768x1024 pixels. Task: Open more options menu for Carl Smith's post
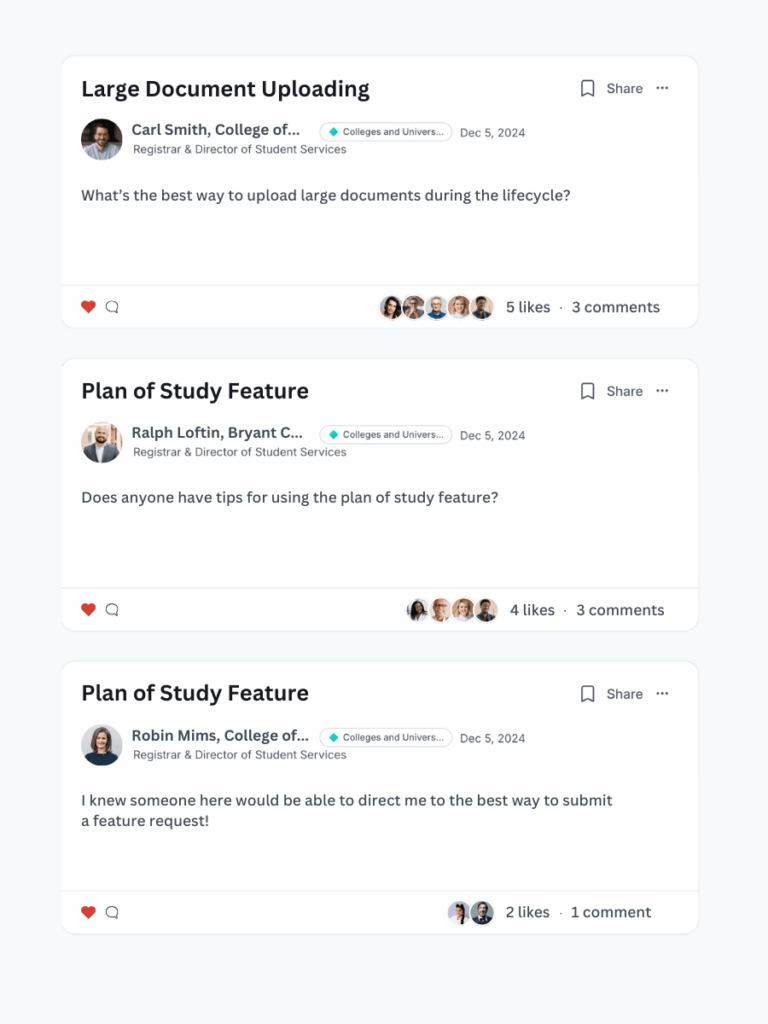click(662, 88)
